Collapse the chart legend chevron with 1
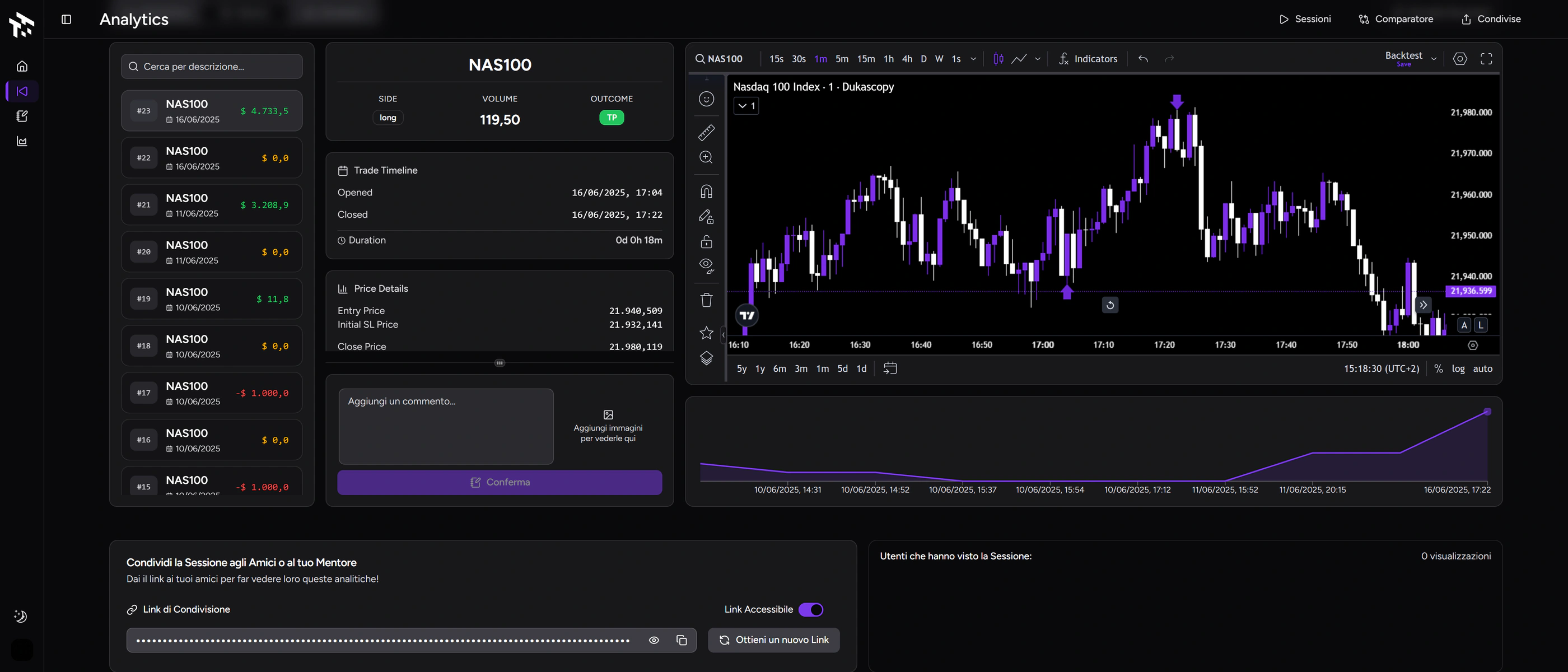This screenshot has height=672, width=1568. (746, 106)
